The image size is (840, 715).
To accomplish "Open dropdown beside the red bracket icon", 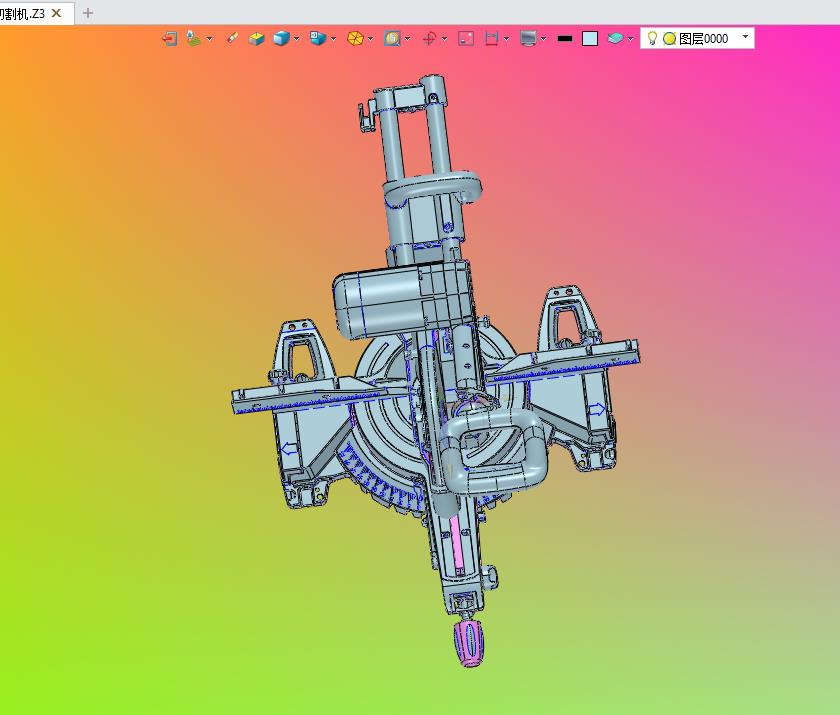I will 506,39.
